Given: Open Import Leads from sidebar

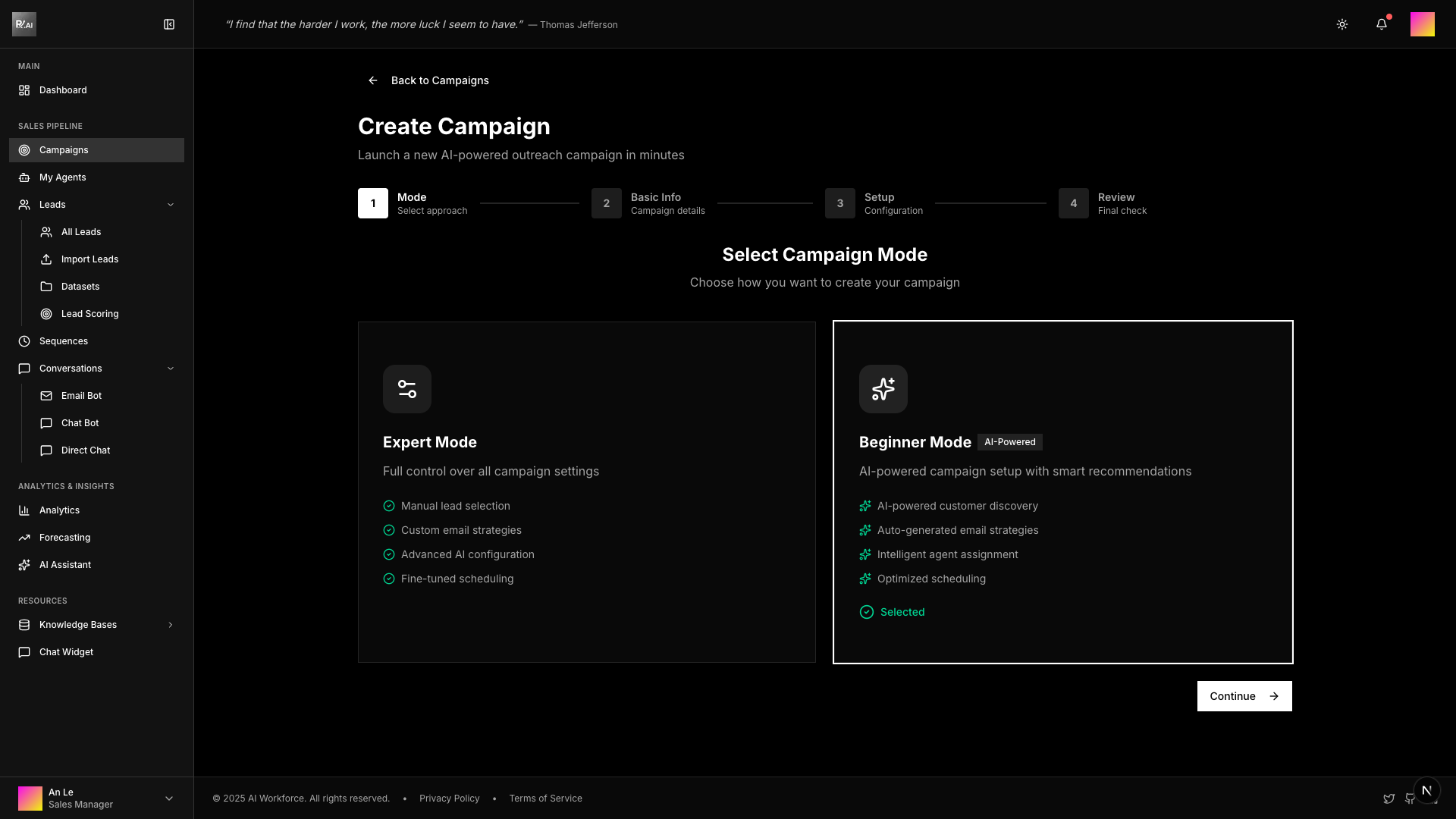Looking at the screenshot, I should tap(89, 259).
